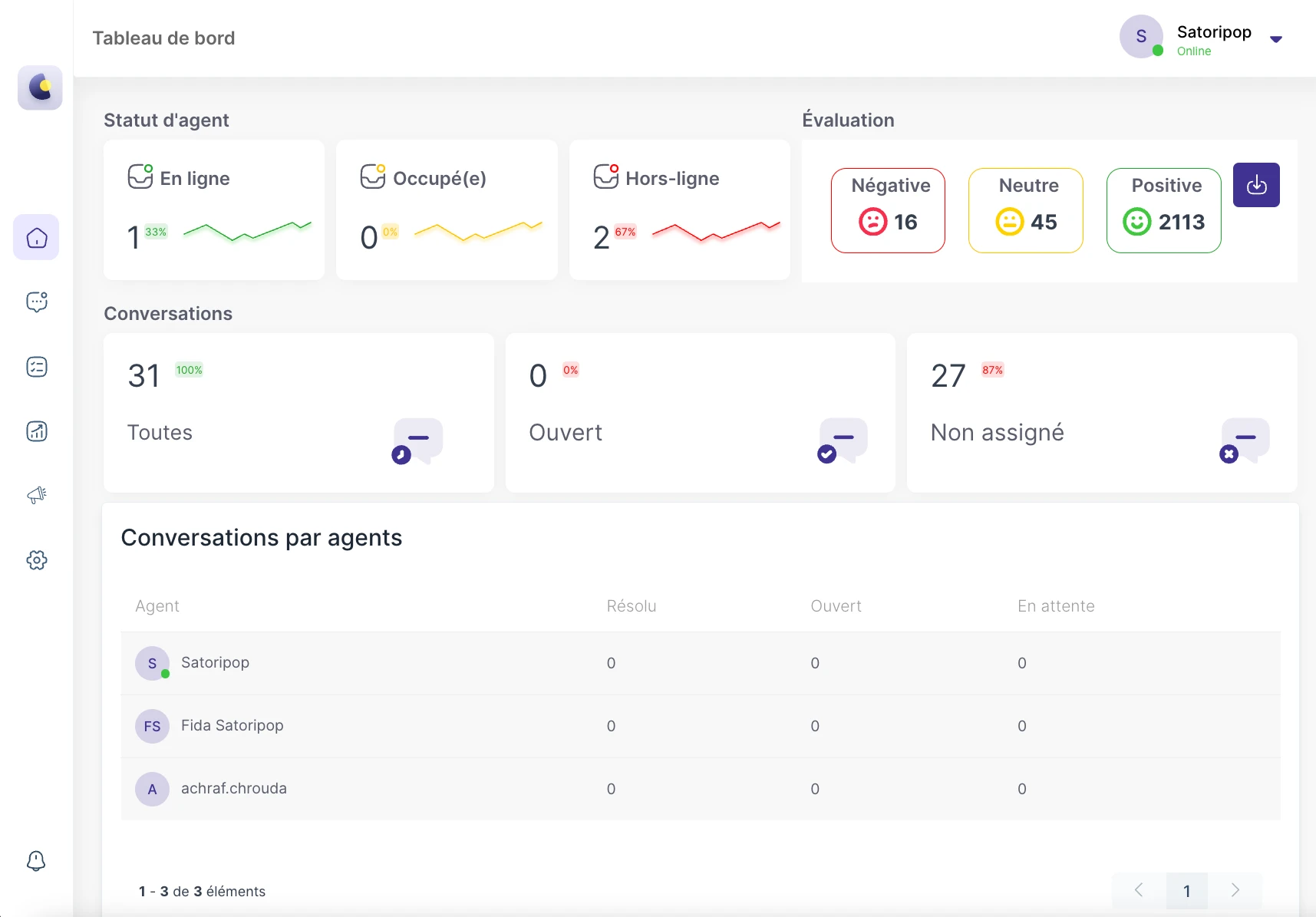The height and width of the screenshot is (917, 1316).
Task: Open the task checklist sidebar icon
Action: (x=36, y=367)
